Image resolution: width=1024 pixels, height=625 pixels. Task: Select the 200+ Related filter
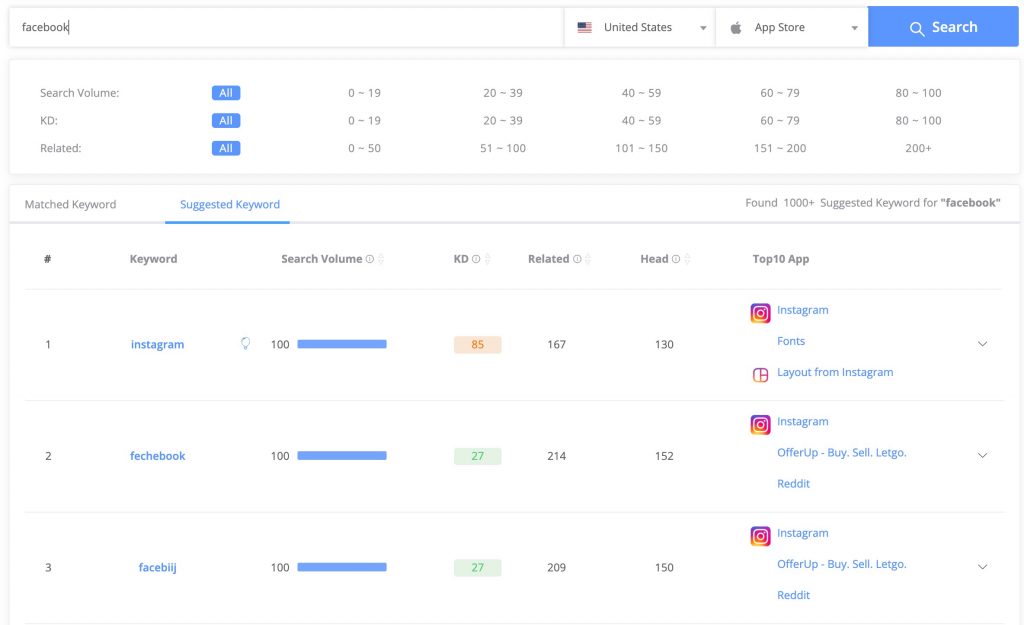point(918,148)
